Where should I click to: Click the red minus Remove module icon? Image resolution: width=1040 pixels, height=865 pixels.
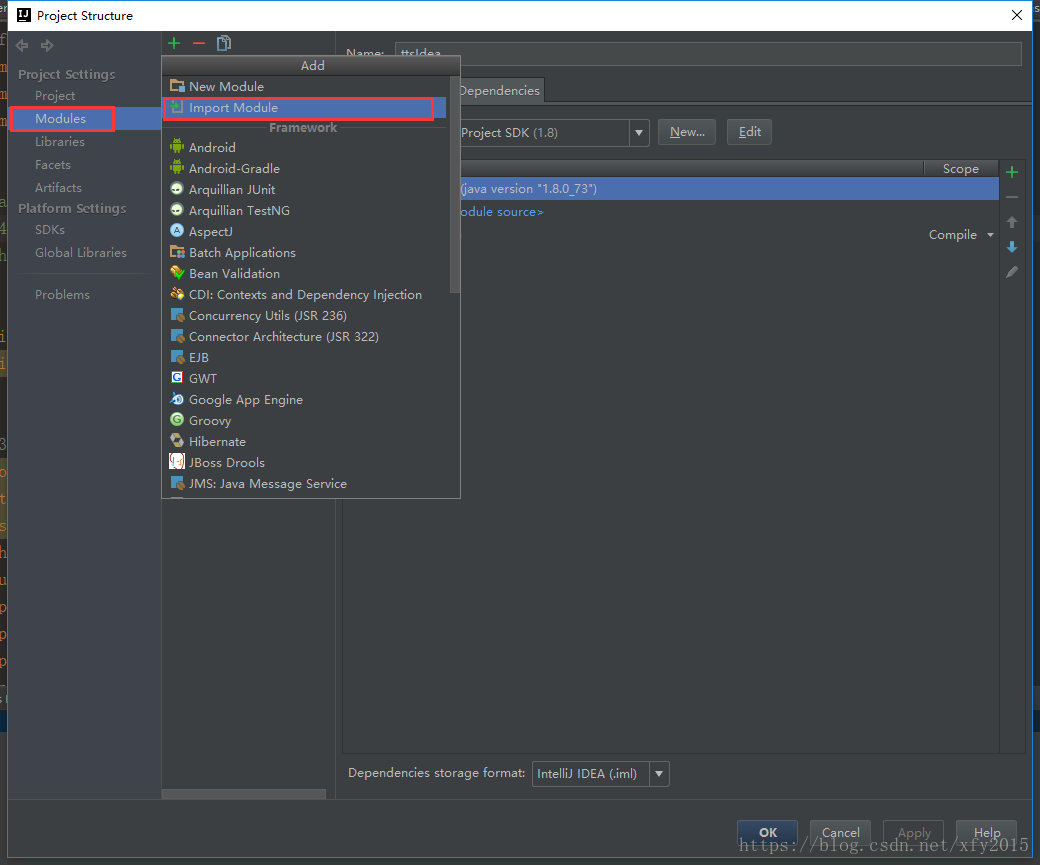tap(199, 43)
